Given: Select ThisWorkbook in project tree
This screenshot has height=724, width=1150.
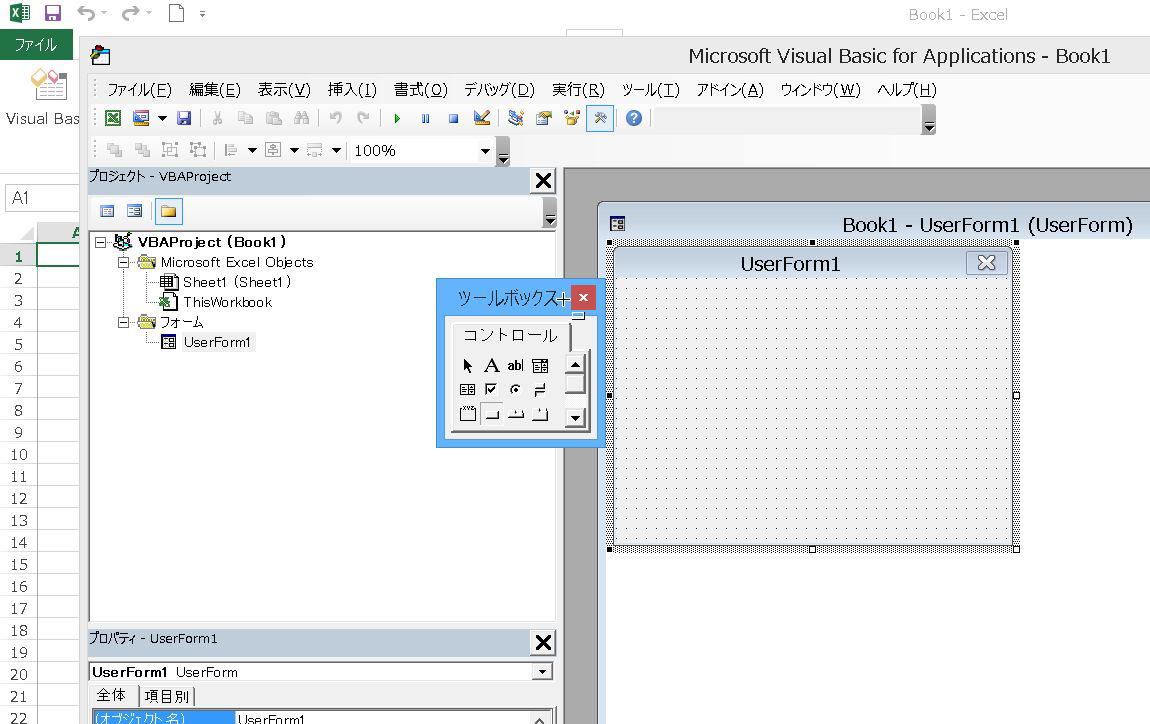Looking at the screenshot, I should click(227, 302).
